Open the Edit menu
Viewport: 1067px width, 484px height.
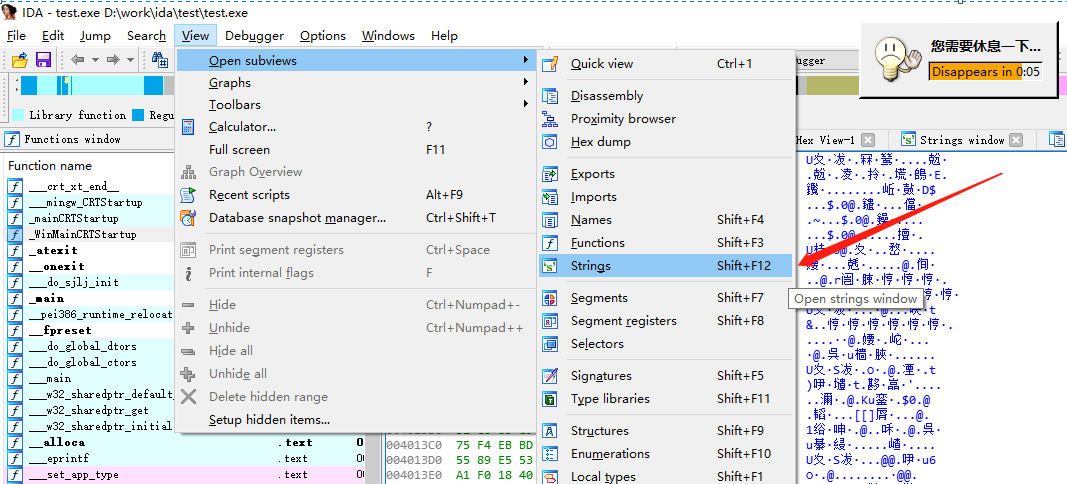pos(53,35)
